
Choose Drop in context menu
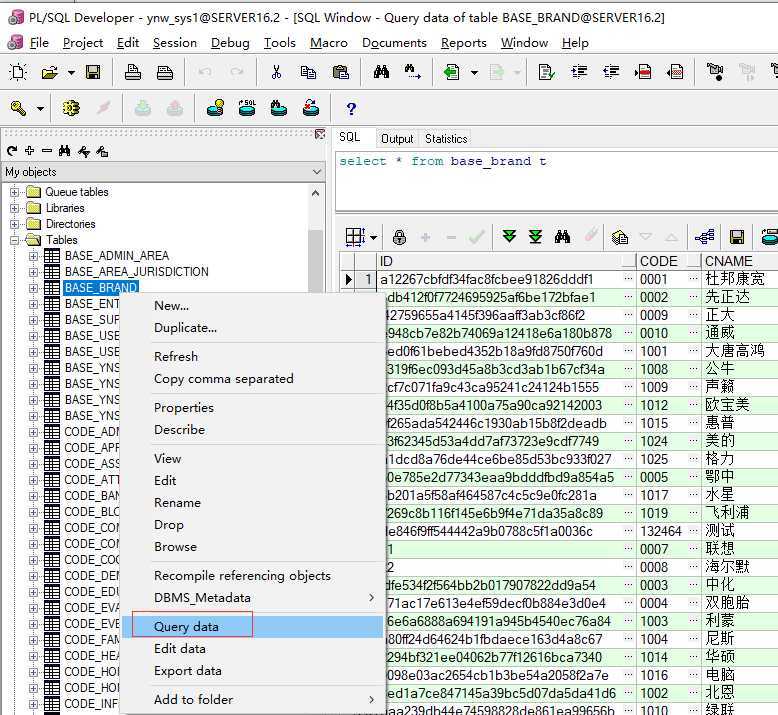253,524
